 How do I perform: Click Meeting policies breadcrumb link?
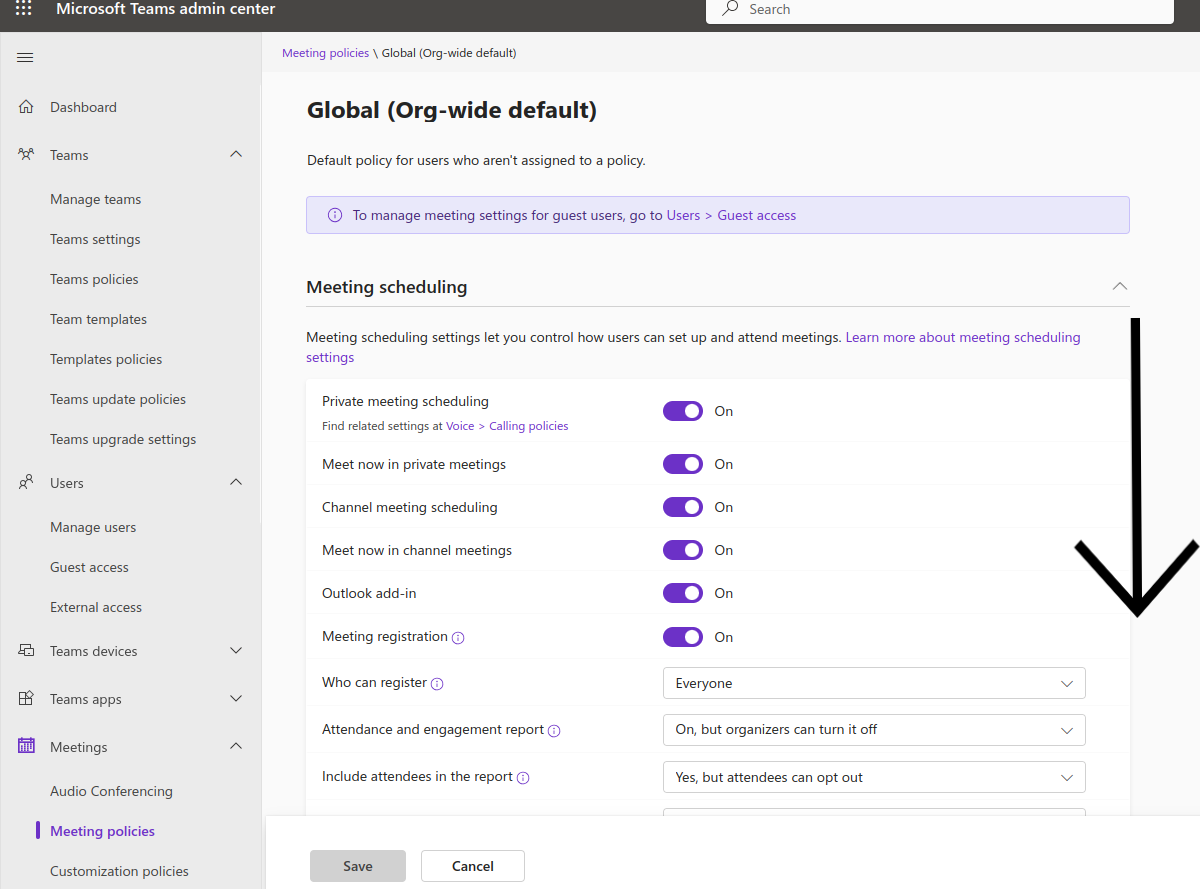(325, 53)
